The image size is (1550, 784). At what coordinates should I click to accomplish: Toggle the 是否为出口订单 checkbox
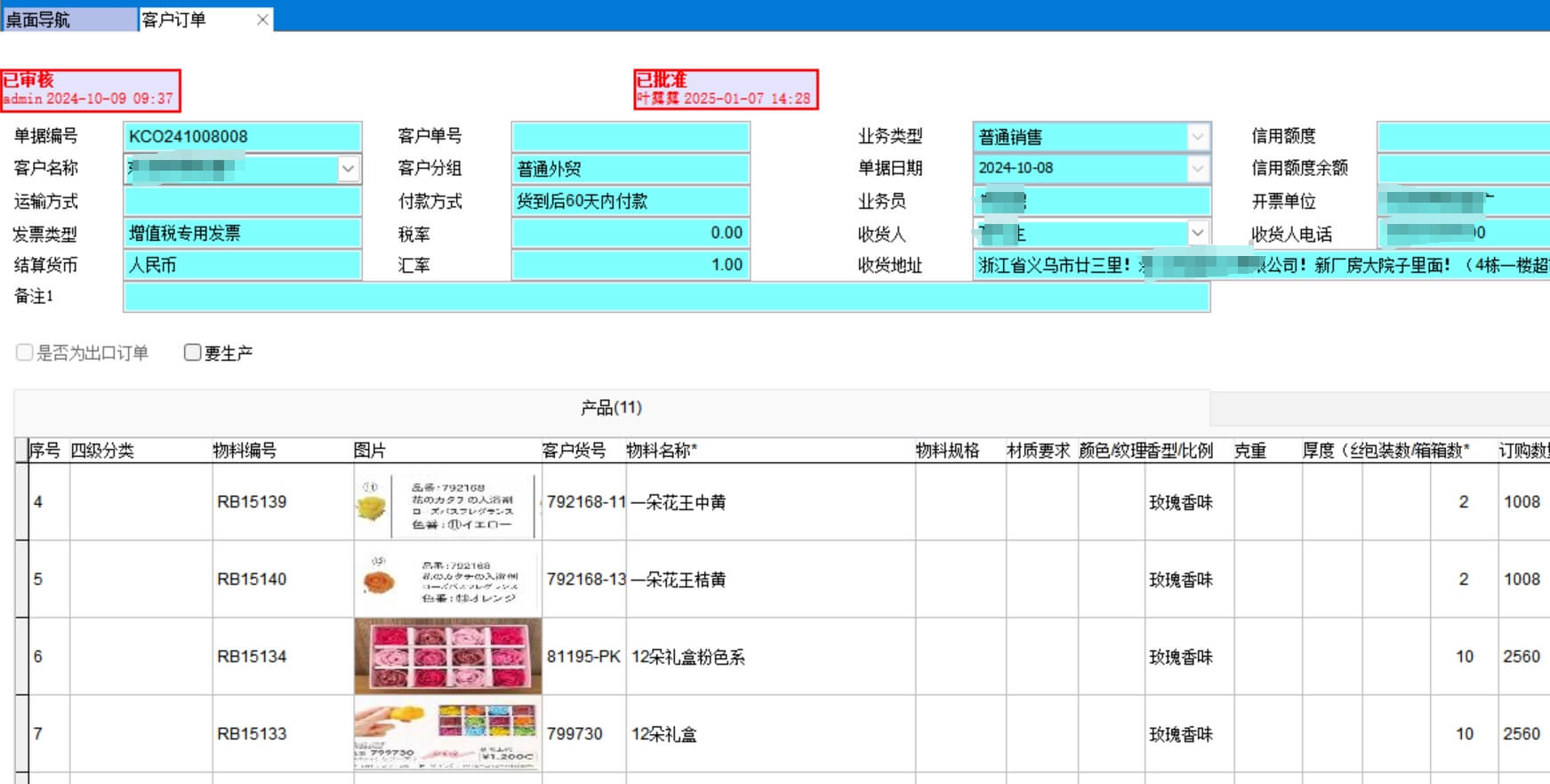tap(25, 353)
